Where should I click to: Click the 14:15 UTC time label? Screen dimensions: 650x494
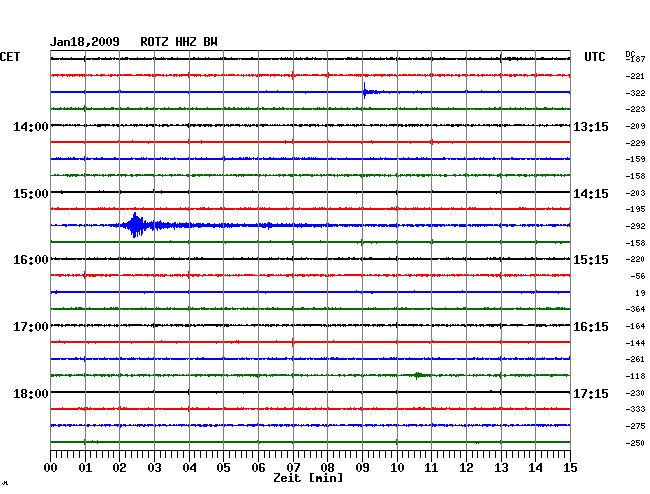591,194
